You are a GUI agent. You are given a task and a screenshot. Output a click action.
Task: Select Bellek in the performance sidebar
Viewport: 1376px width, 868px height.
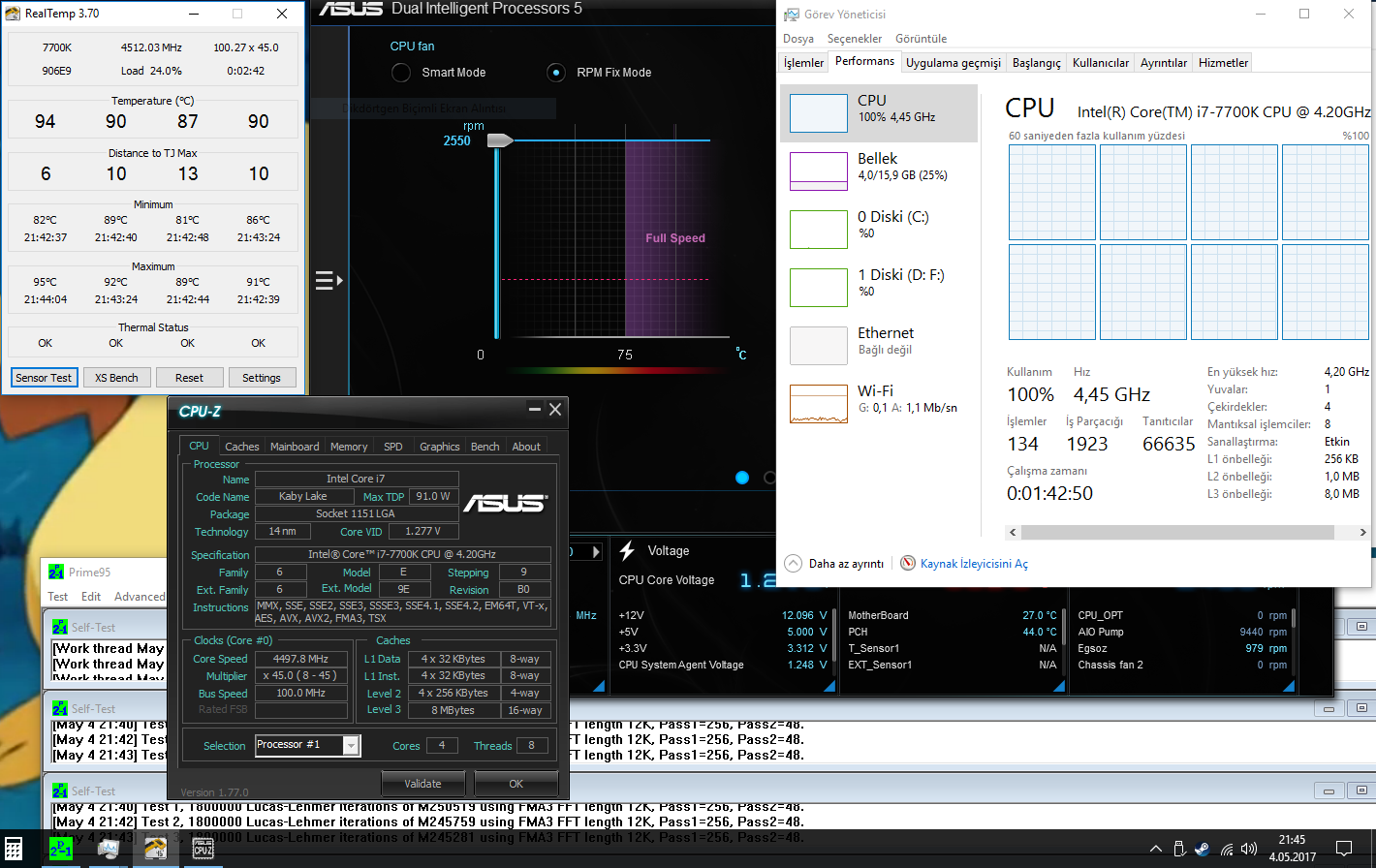click(x=879, y=171)
